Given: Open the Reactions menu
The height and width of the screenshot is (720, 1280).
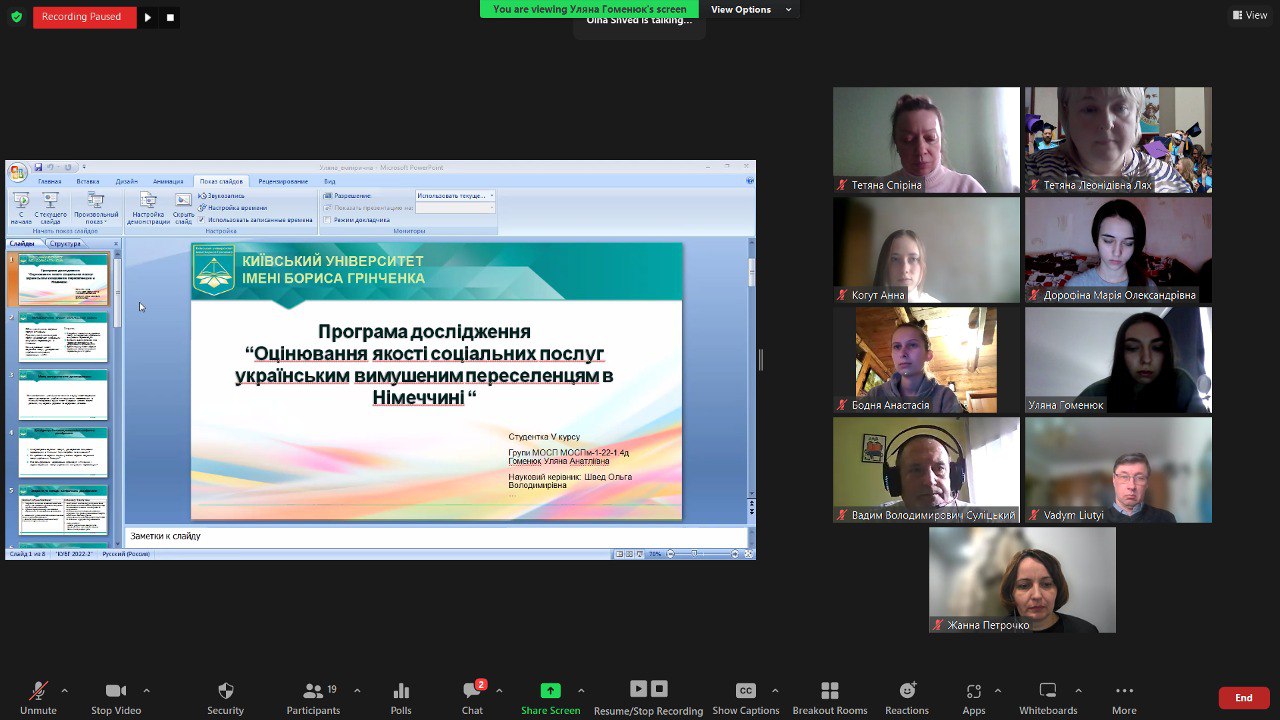Looking at the screenshot, I should coord(907,691).
